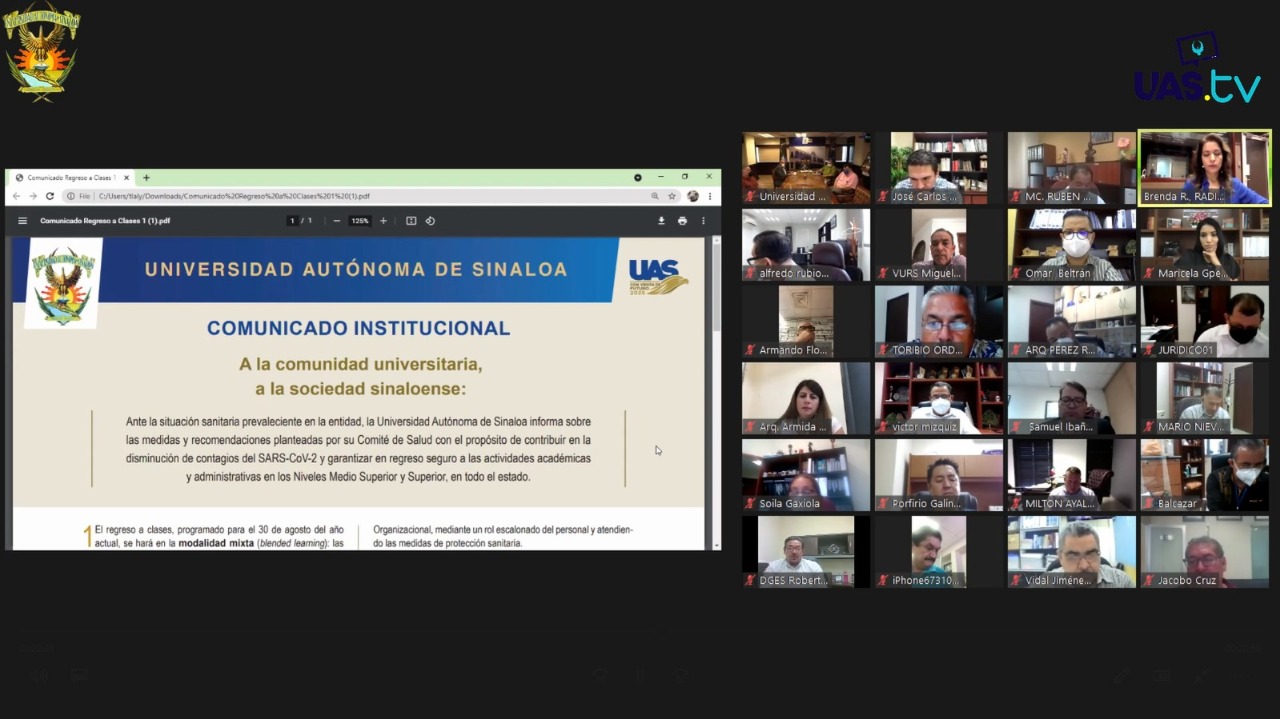
Task: Open the Chrome profile avatar
Action: (693, 196)
